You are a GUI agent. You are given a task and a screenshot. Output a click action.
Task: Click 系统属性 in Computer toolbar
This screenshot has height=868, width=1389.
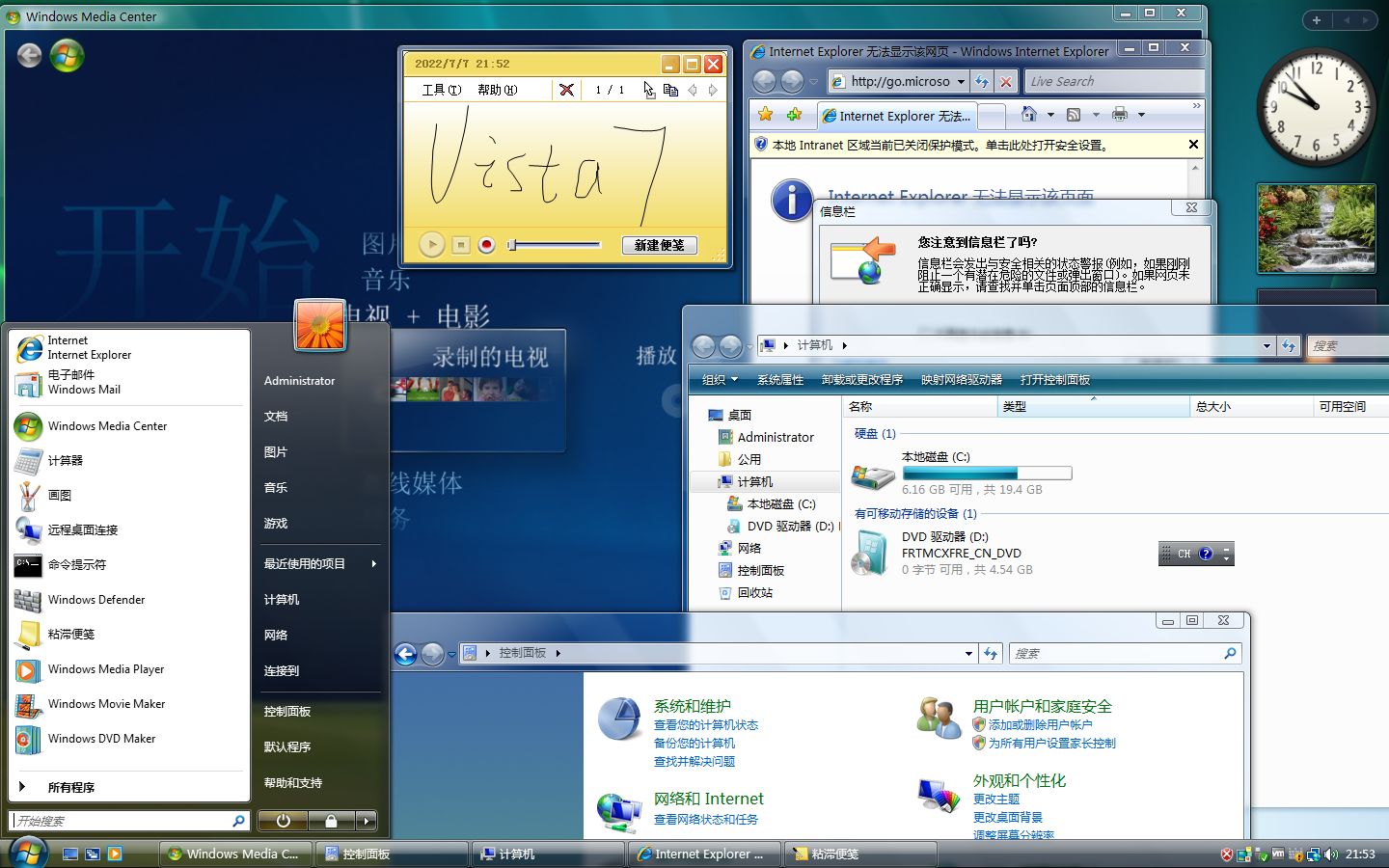coord(780,379)
